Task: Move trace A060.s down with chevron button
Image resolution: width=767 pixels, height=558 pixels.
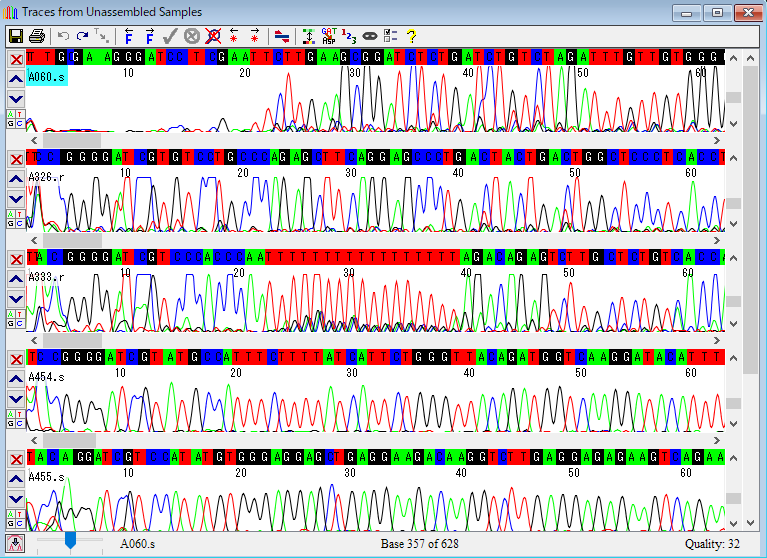Action: pyautogui.click(x=16, y=99)
